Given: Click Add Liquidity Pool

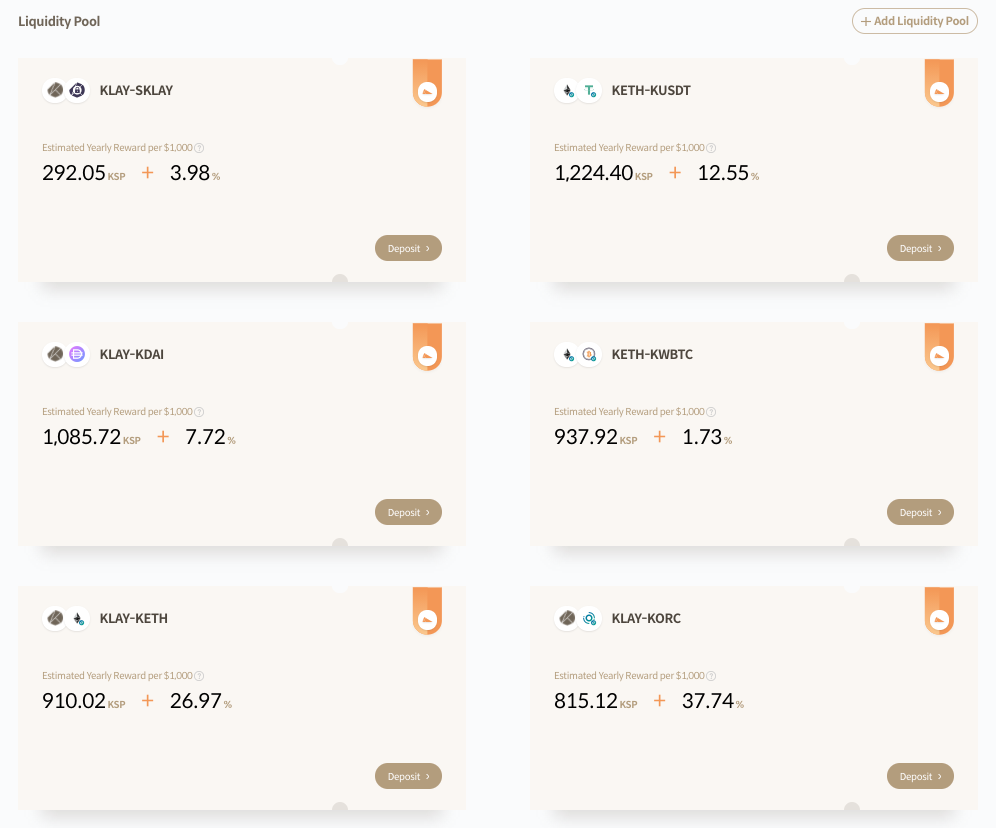Looking at the screenshot, I should click(914, 20).
